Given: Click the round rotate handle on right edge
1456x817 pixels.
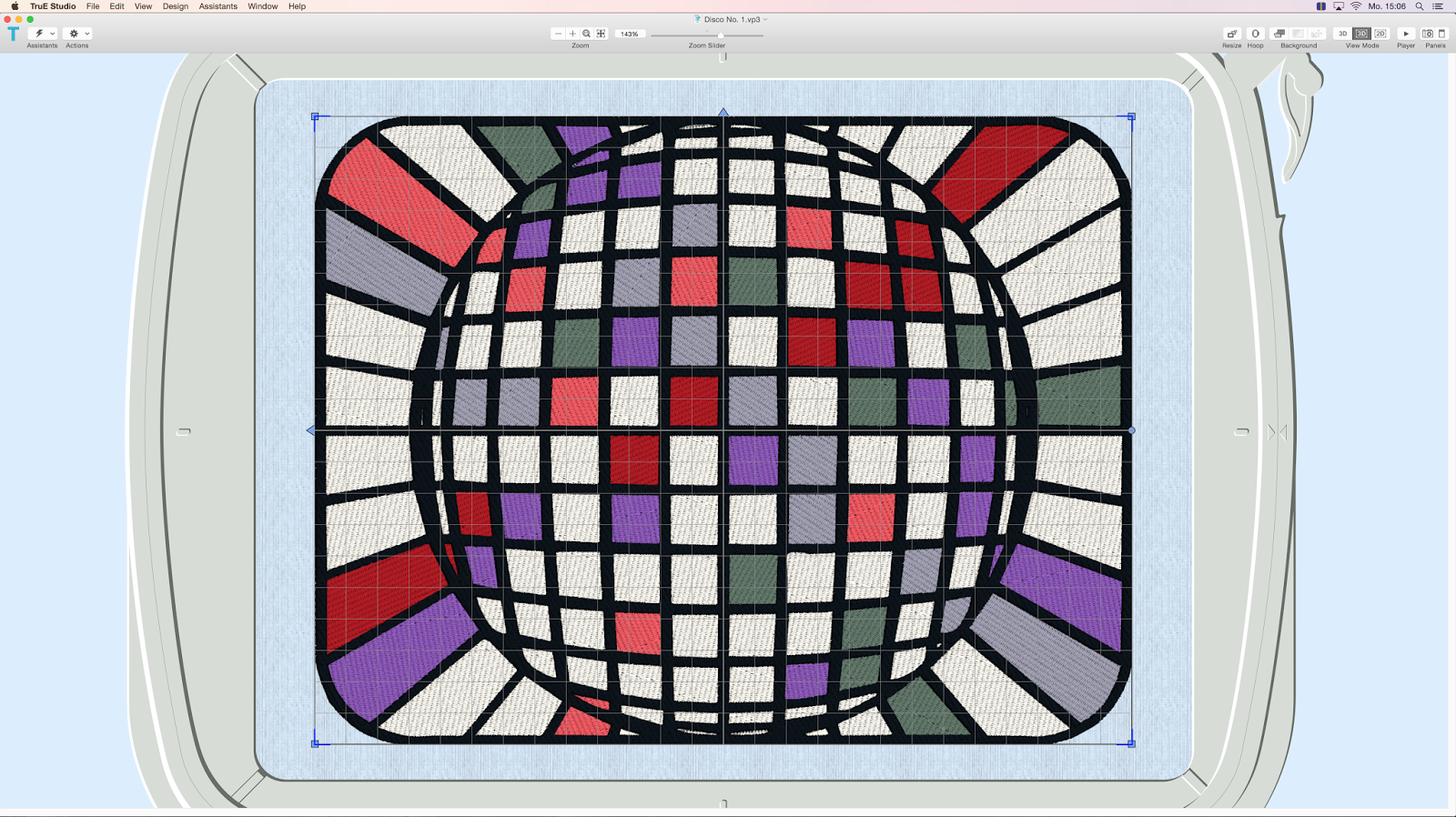Looking at the screenshot, I should pos(1131,430).
